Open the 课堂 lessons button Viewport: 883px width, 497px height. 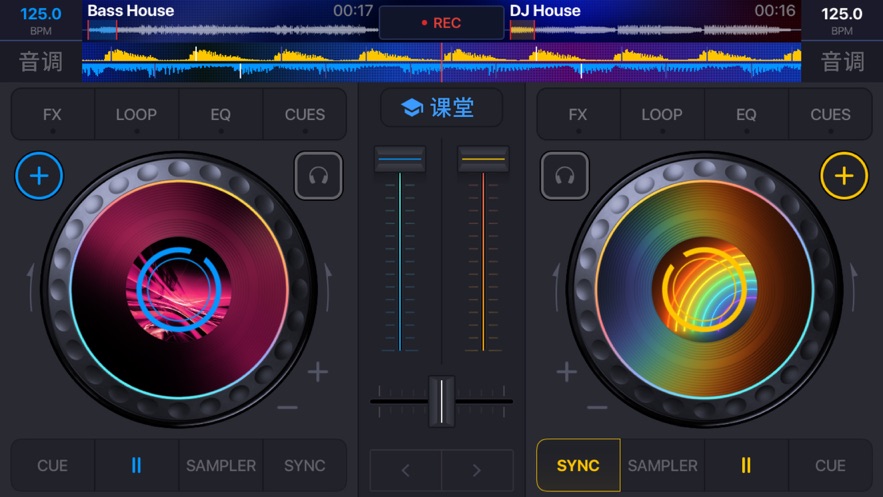click(x=442, y=107)
